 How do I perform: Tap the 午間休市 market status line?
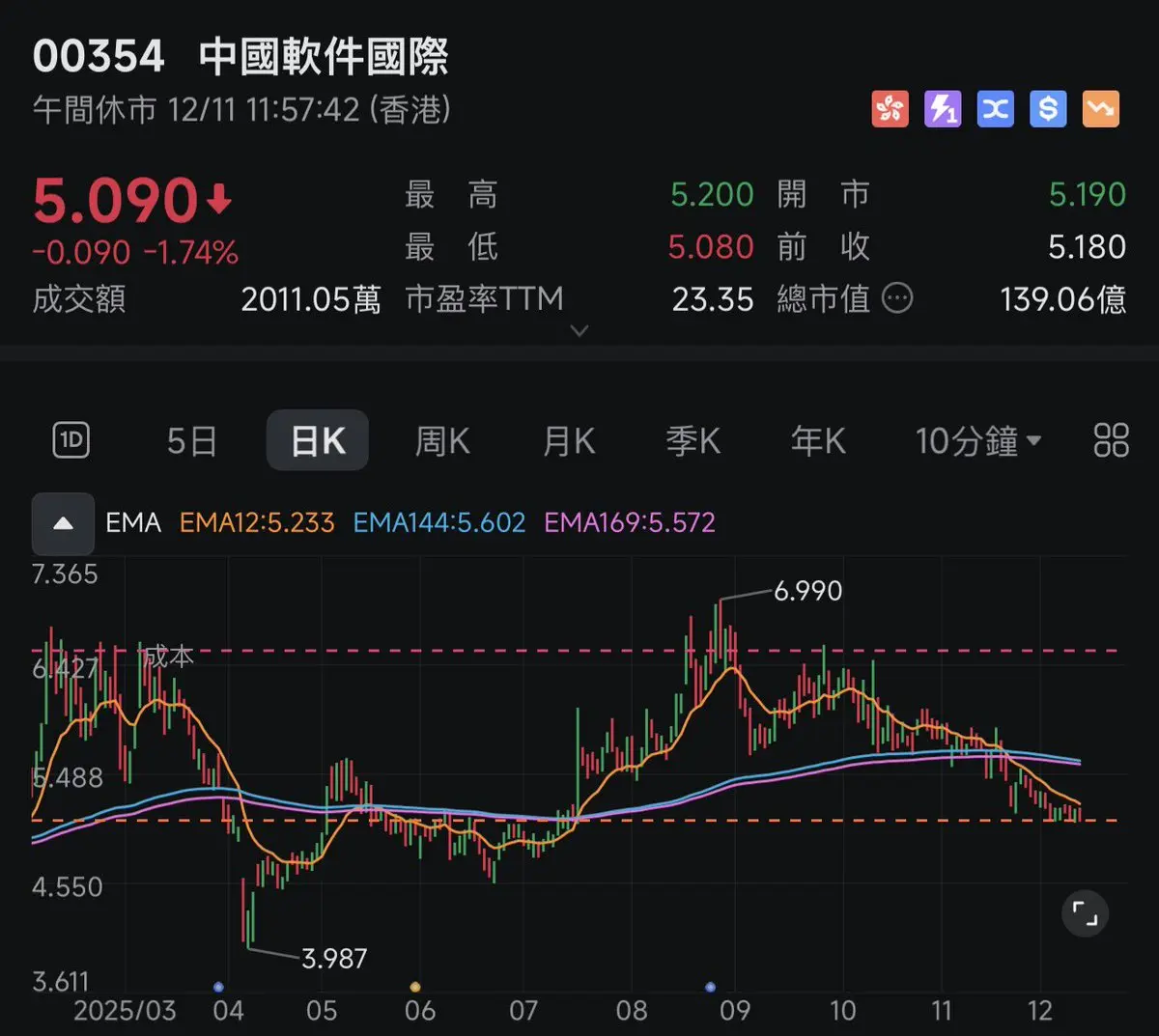tap(241, 110)
